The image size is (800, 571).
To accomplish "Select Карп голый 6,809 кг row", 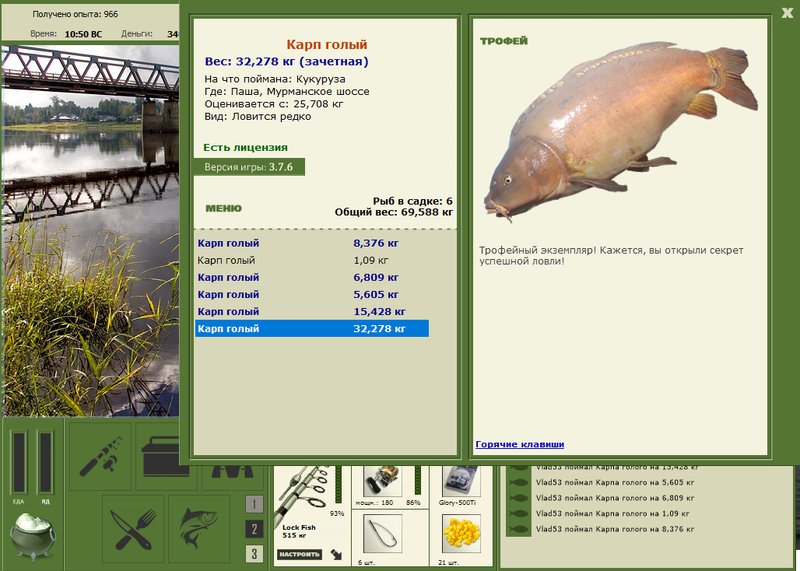I will [x=312, y=278].
